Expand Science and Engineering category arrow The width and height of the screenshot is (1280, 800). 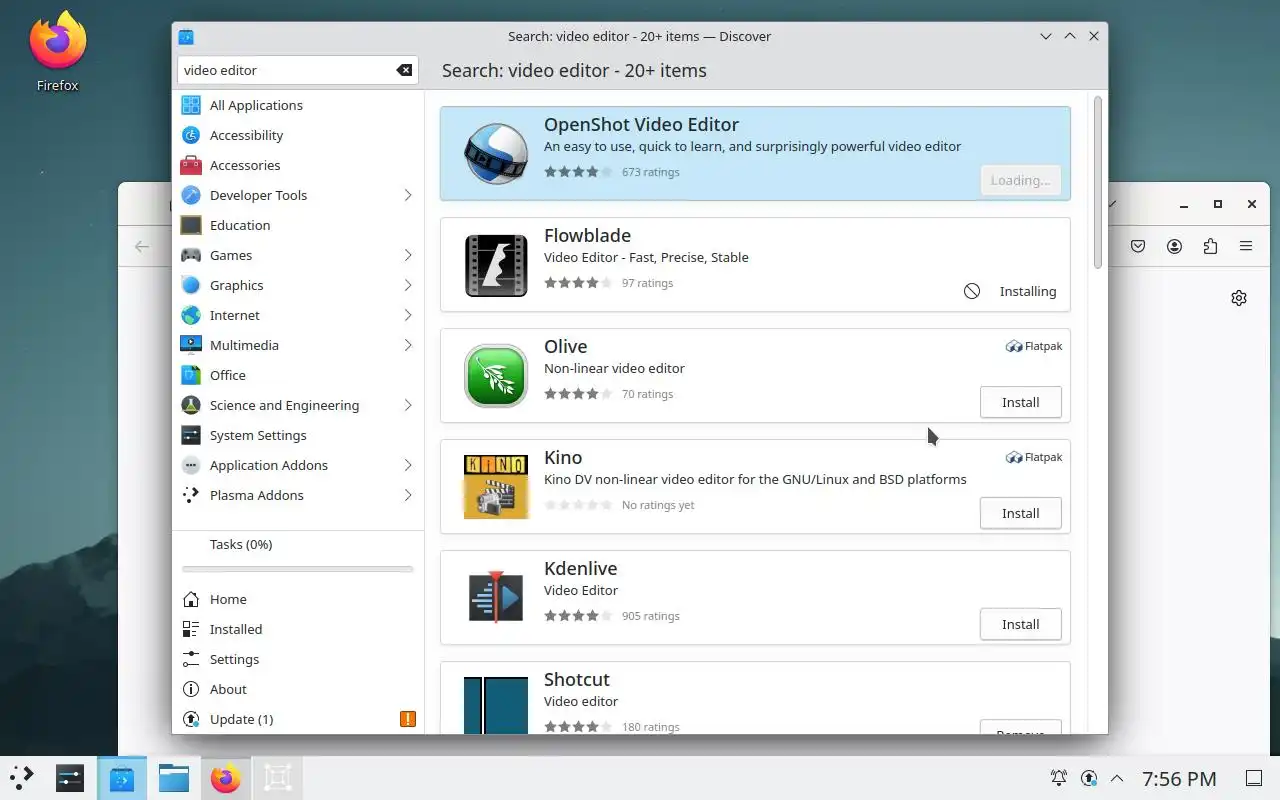408,405
